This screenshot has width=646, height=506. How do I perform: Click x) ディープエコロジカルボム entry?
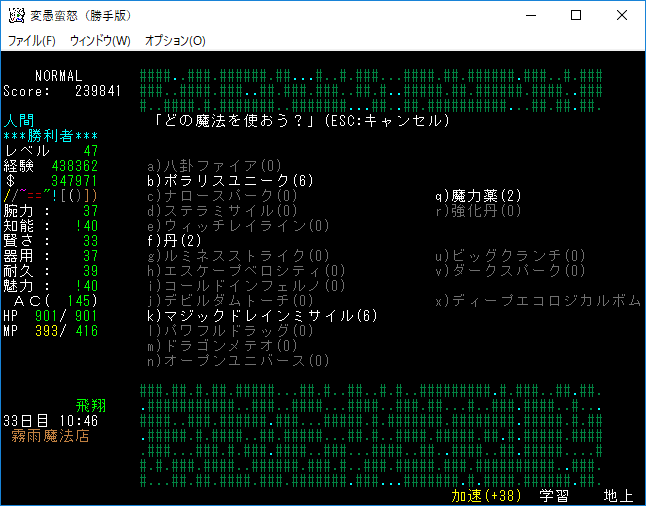(x=538, y=301)
